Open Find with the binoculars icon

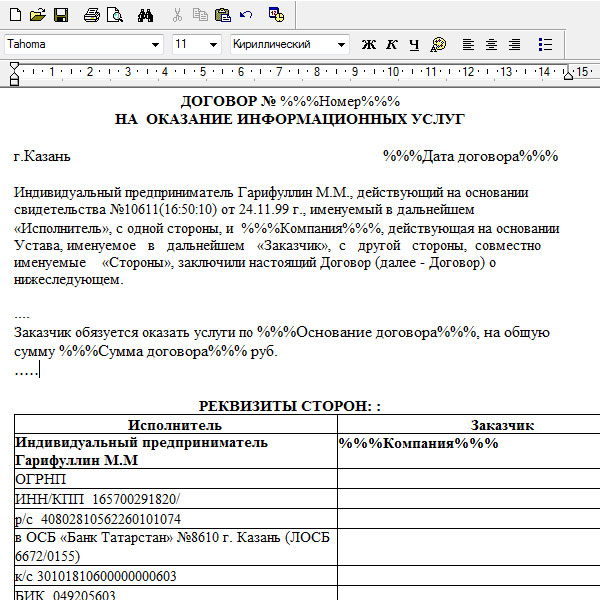tap(146, 15)
